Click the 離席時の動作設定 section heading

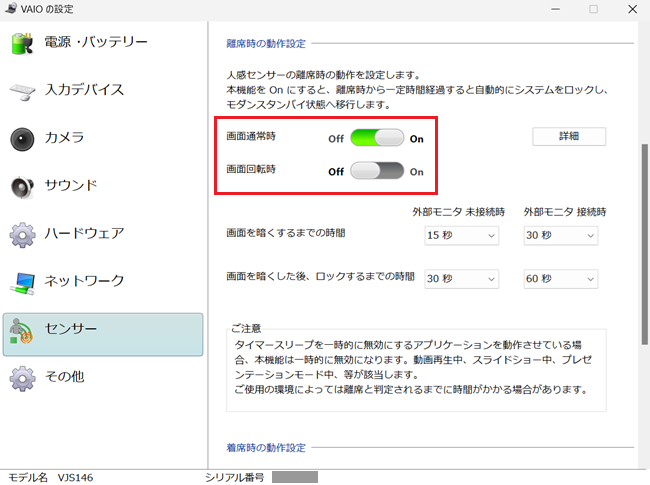[x=266, y=44]
